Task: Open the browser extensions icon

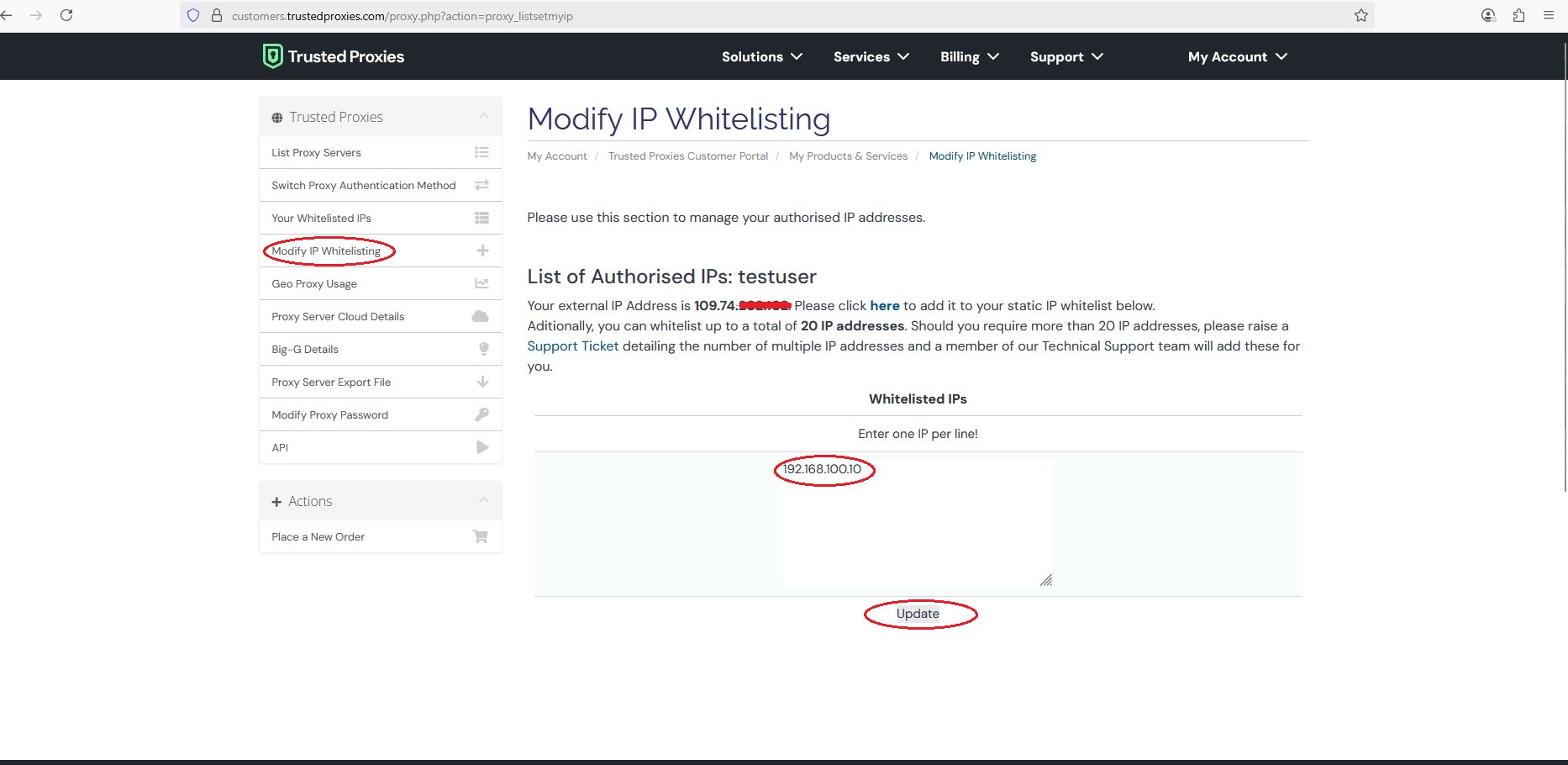Action: [x=1518, y=15]
